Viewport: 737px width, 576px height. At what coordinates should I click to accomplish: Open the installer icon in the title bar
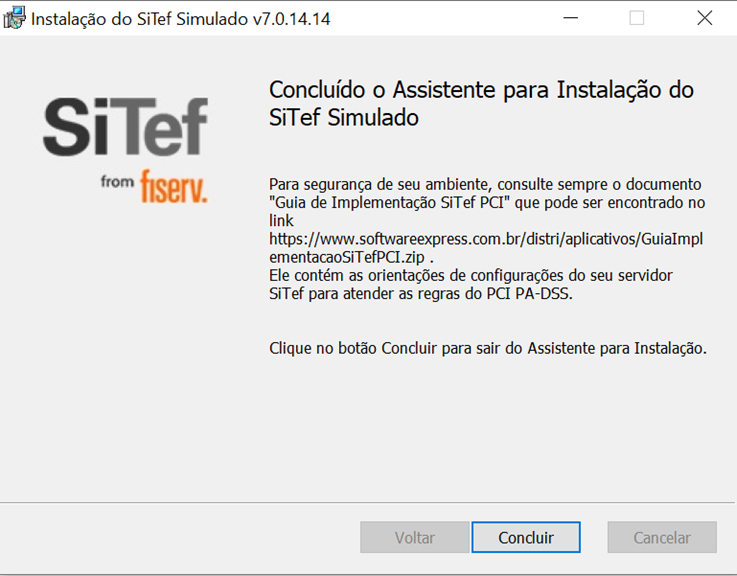tap(14, 18)
